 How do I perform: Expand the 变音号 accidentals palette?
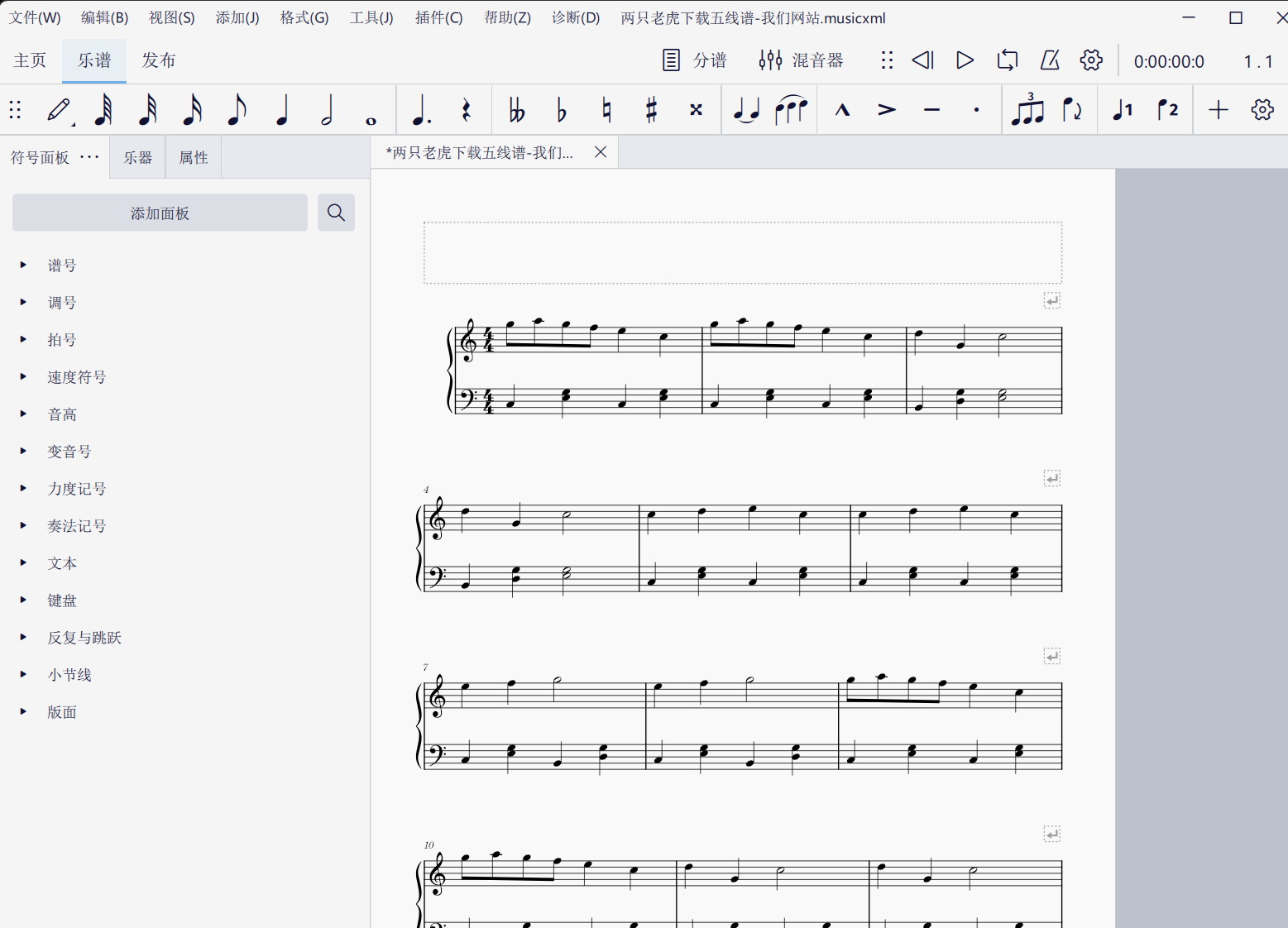(23, 452)
